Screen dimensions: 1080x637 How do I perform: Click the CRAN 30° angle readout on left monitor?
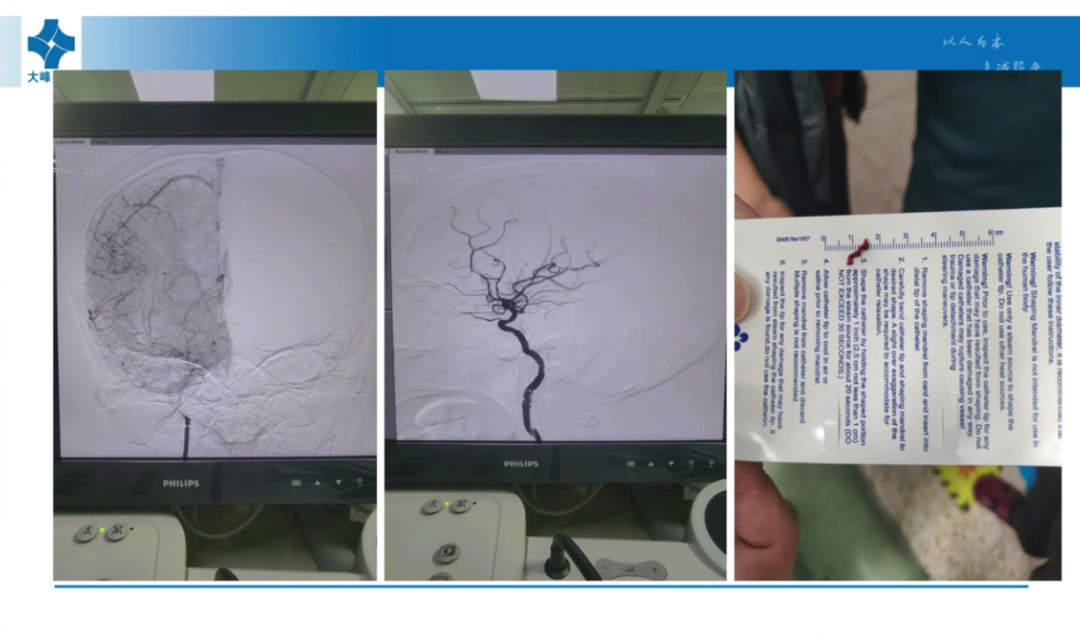click(75, 171)
